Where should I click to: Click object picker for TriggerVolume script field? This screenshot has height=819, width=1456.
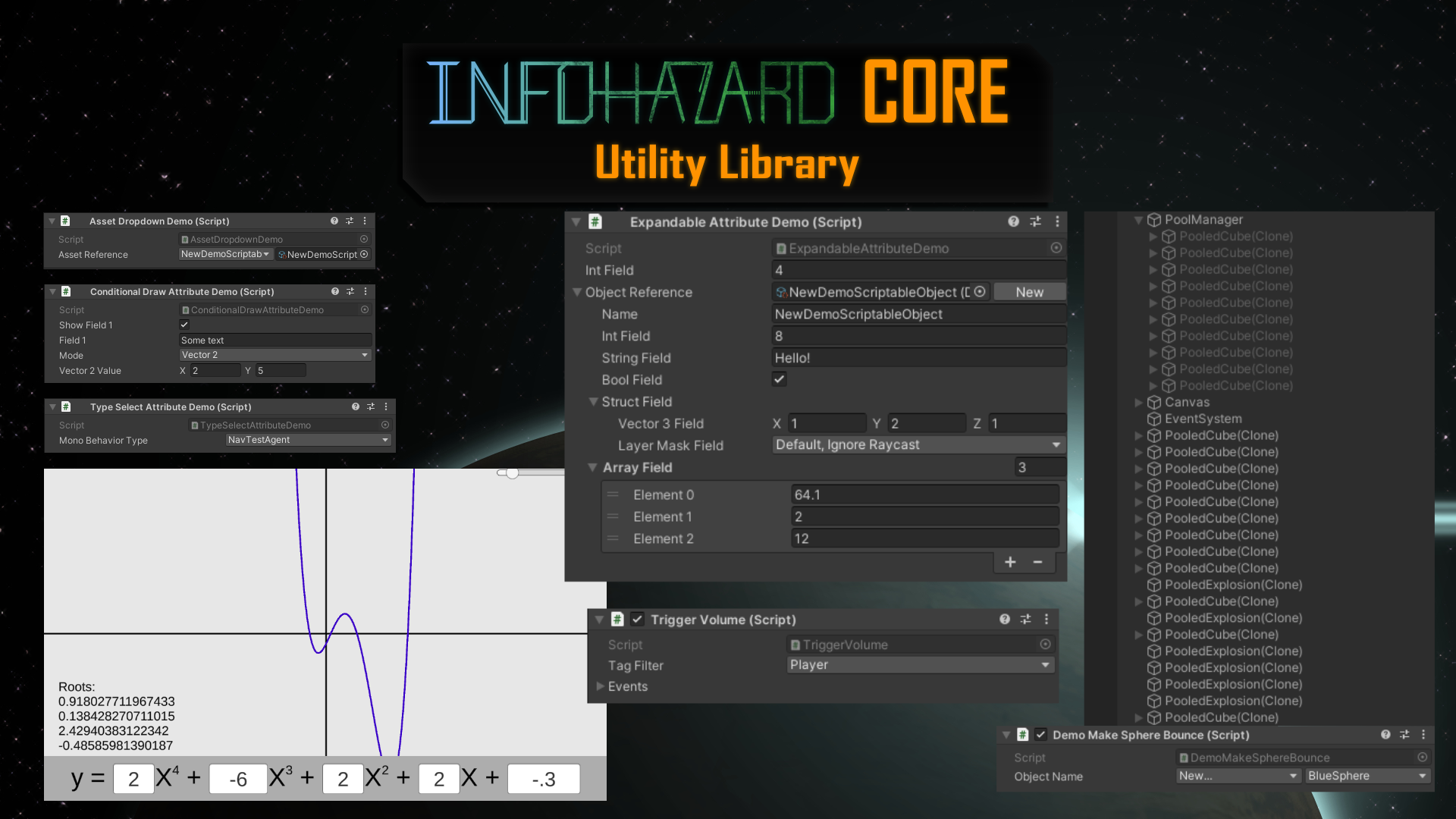tap(1046, 644)
